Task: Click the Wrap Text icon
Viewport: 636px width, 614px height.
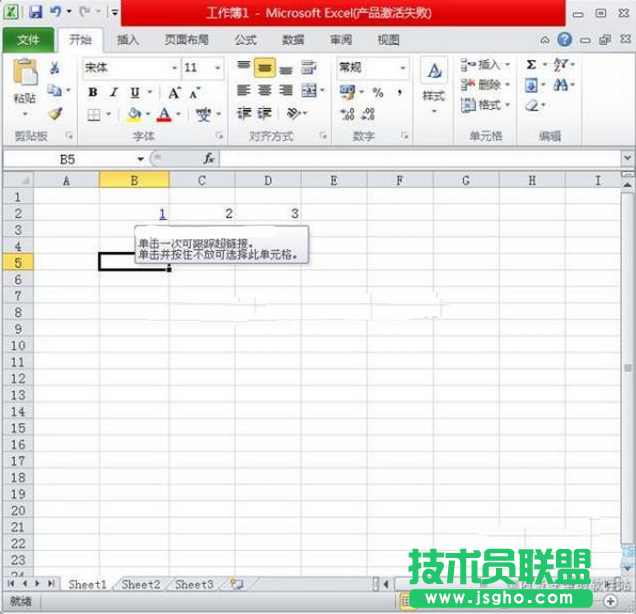Action: click(x=309, y=67)
